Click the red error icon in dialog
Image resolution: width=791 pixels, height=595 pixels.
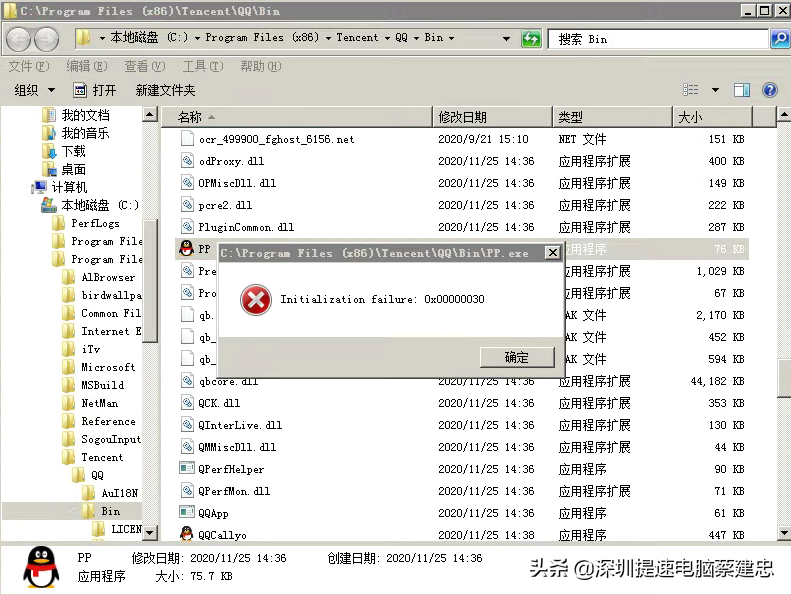coord(256,299)
